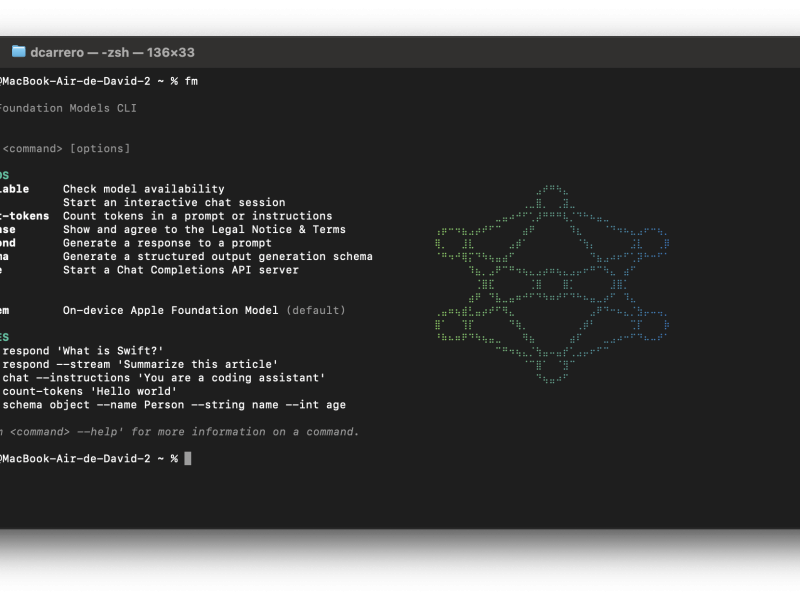Screen dimensions: 800x600
Task: Click the 'schema object --name Person' example
Action: (174, 405)
